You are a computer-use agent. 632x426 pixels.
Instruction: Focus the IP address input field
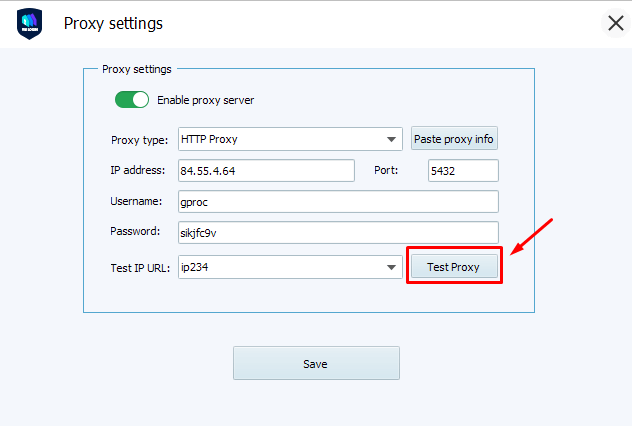[x=266, y=171]
